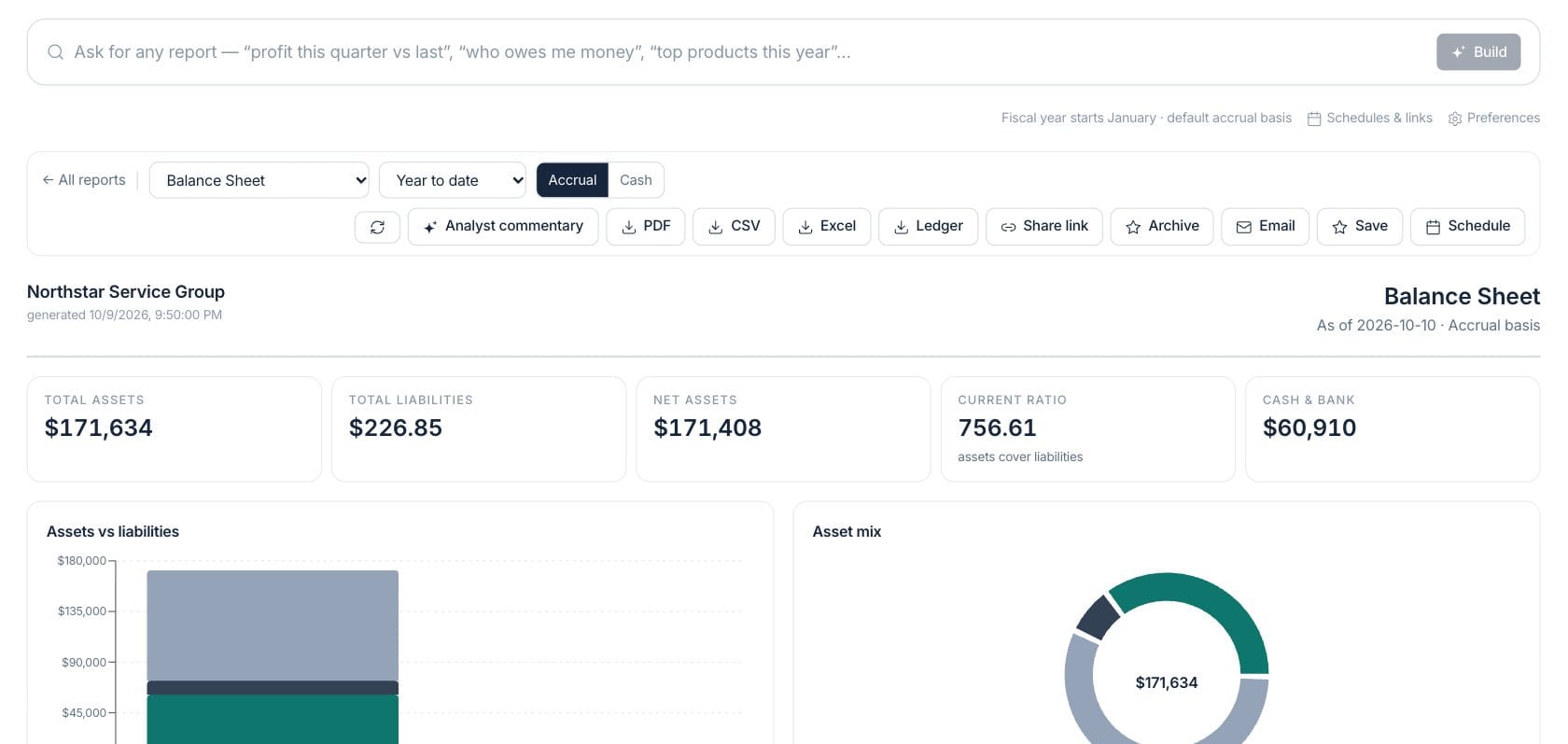Export the report as CSV
The height and width of the screenshot is (744, 1568).
(x=734, y=227)
